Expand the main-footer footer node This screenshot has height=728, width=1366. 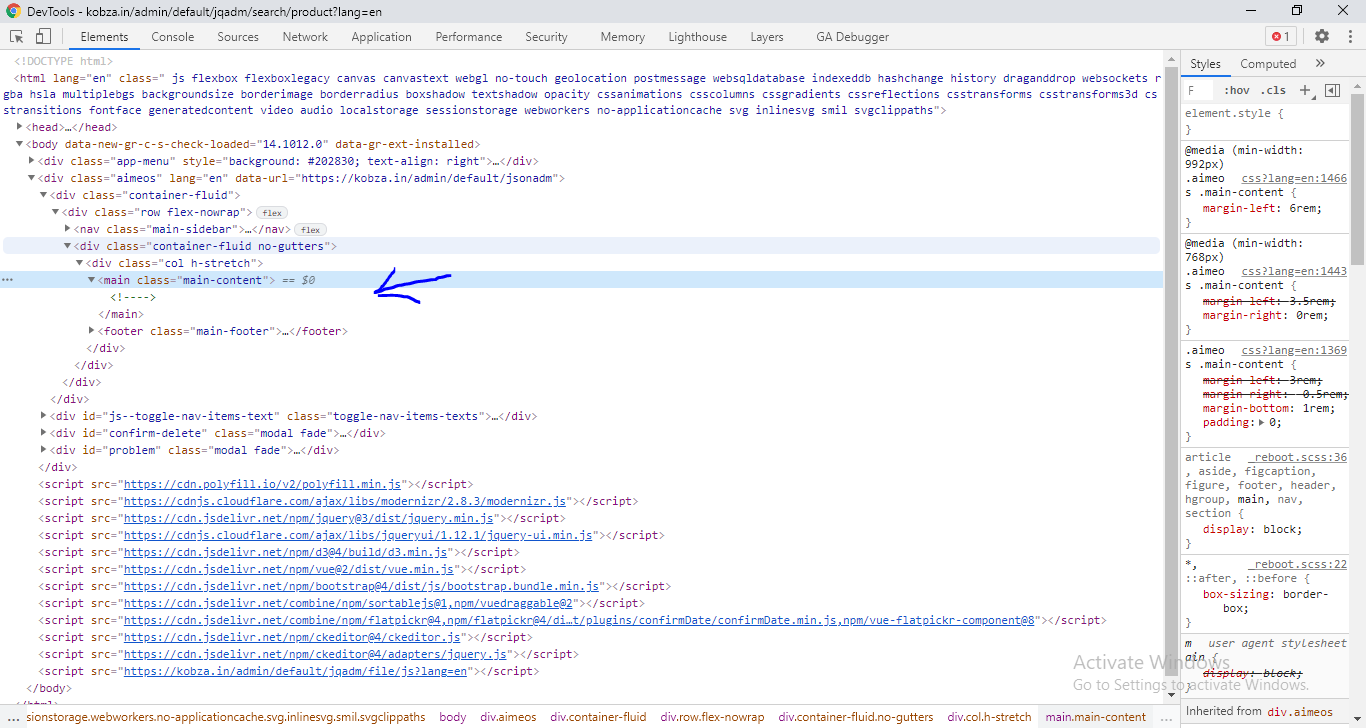tap(92, 331)
